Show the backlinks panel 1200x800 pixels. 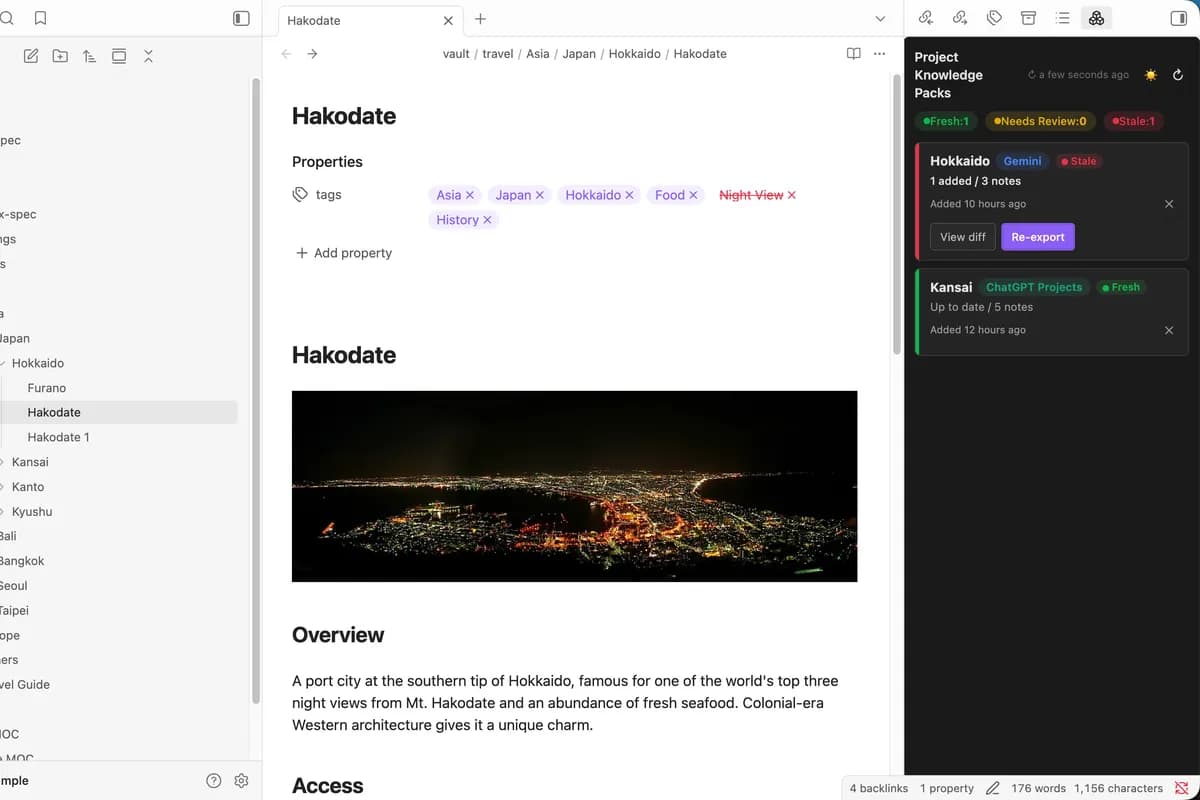click(926, 18)
